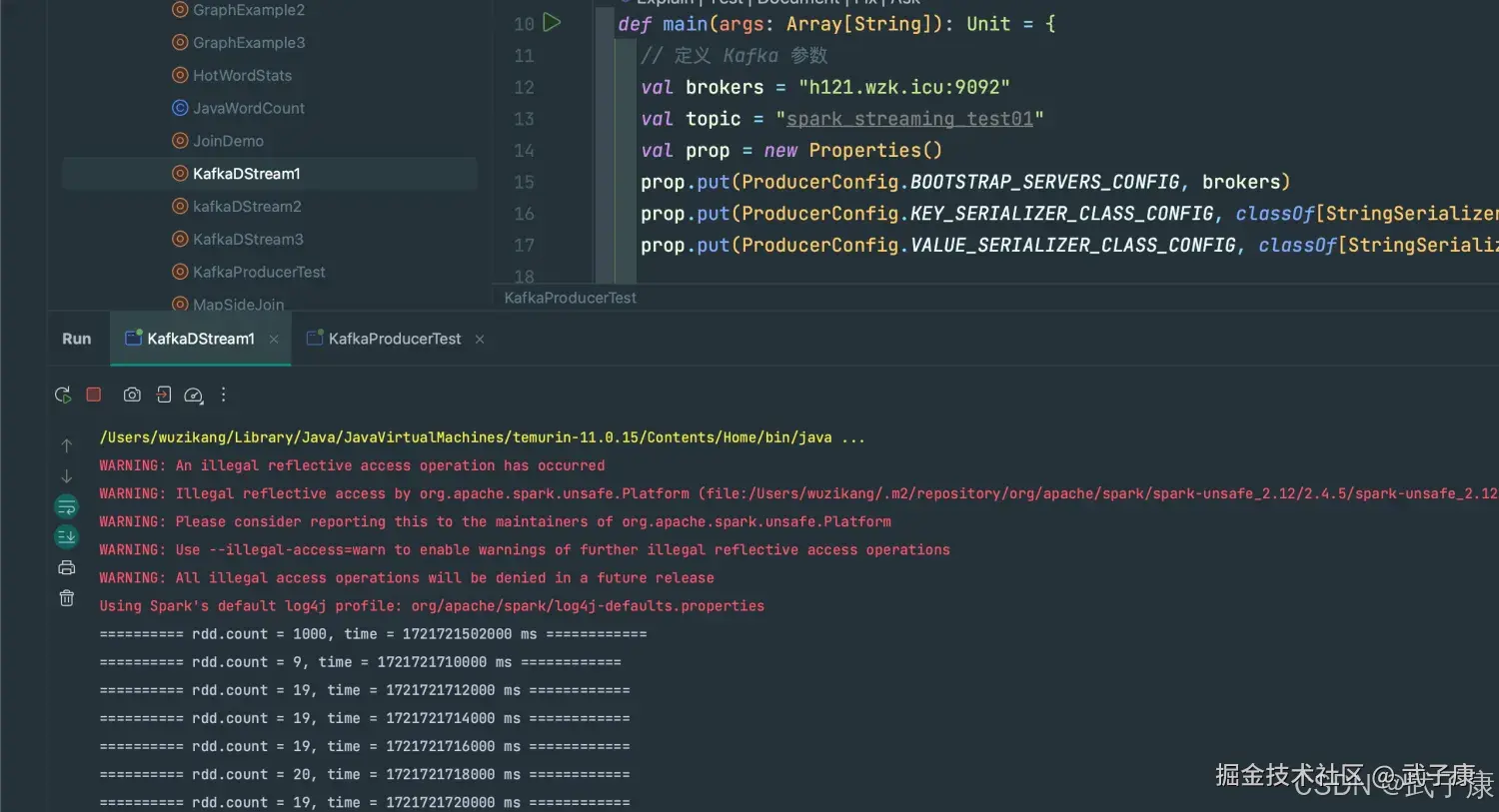Click BOOTSTRAP_SERVERS_CONFIG in the code
Viewport: 1499px width, 812px height.
pos(1044,182)
